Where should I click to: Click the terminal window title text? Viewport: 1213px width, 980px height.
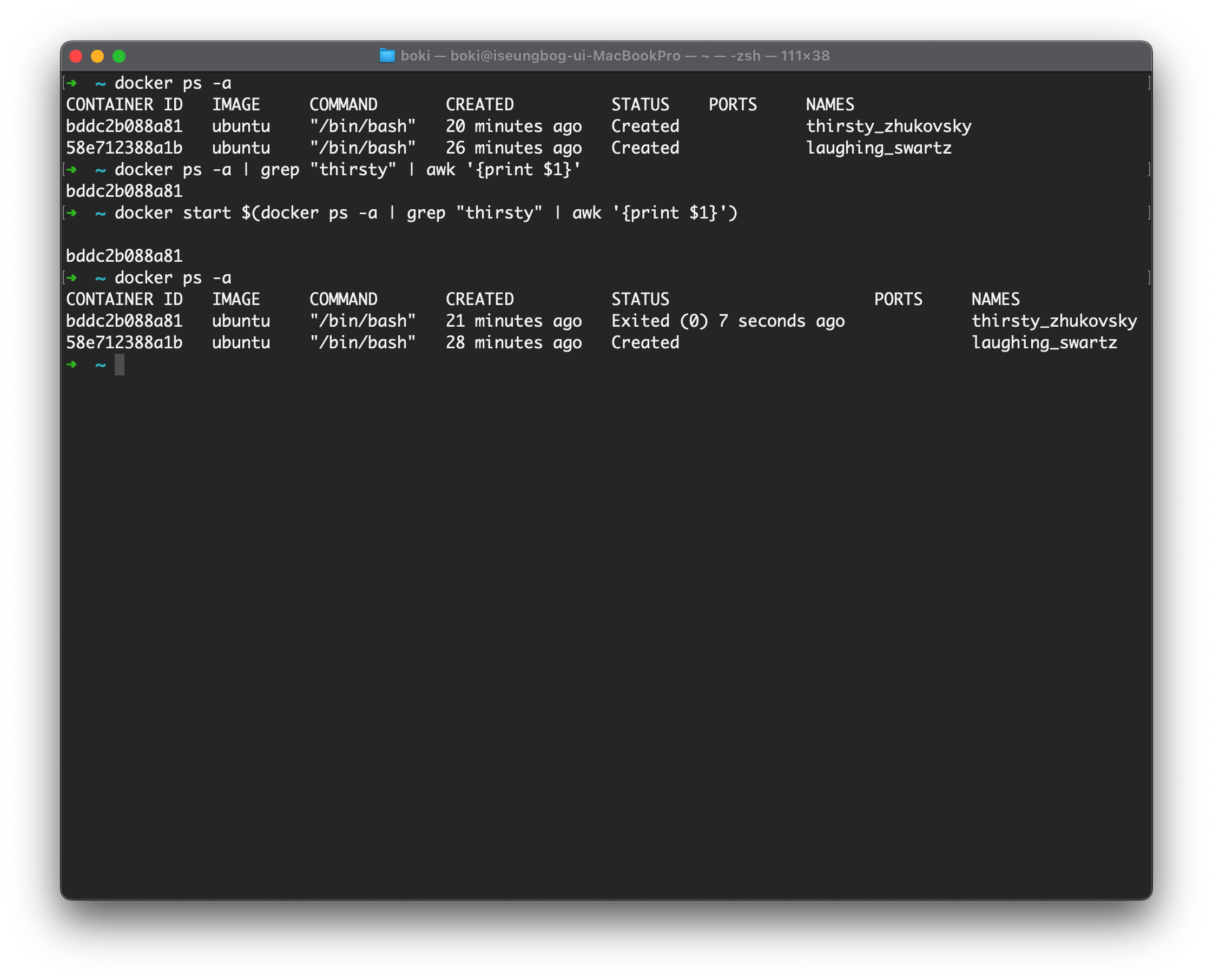(x=615, y=55)
